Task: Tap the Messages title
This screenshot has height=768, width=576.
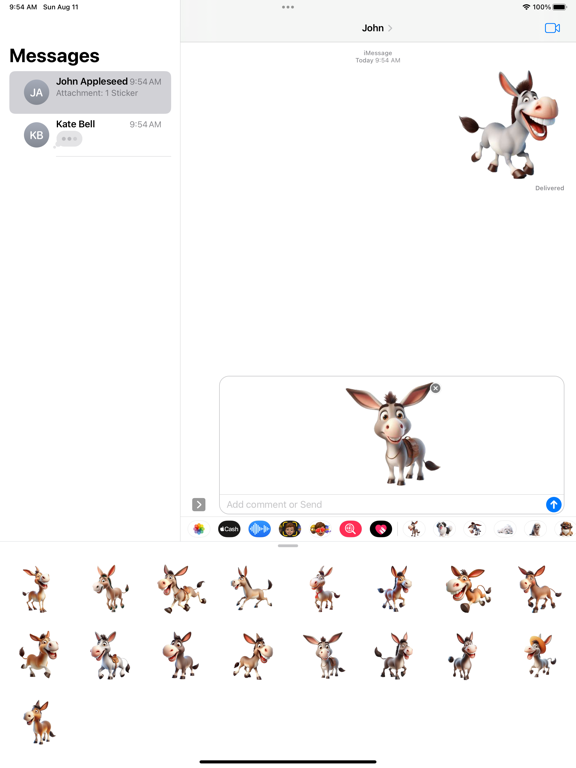Action: tap(54, 56)
